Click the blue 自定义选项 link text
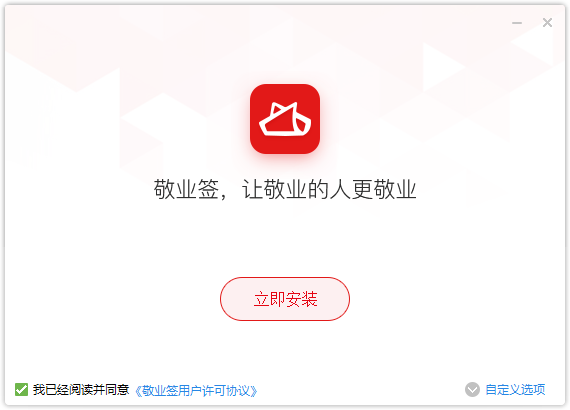The height and width of the screenshot is (410, 570). point(515,390)
